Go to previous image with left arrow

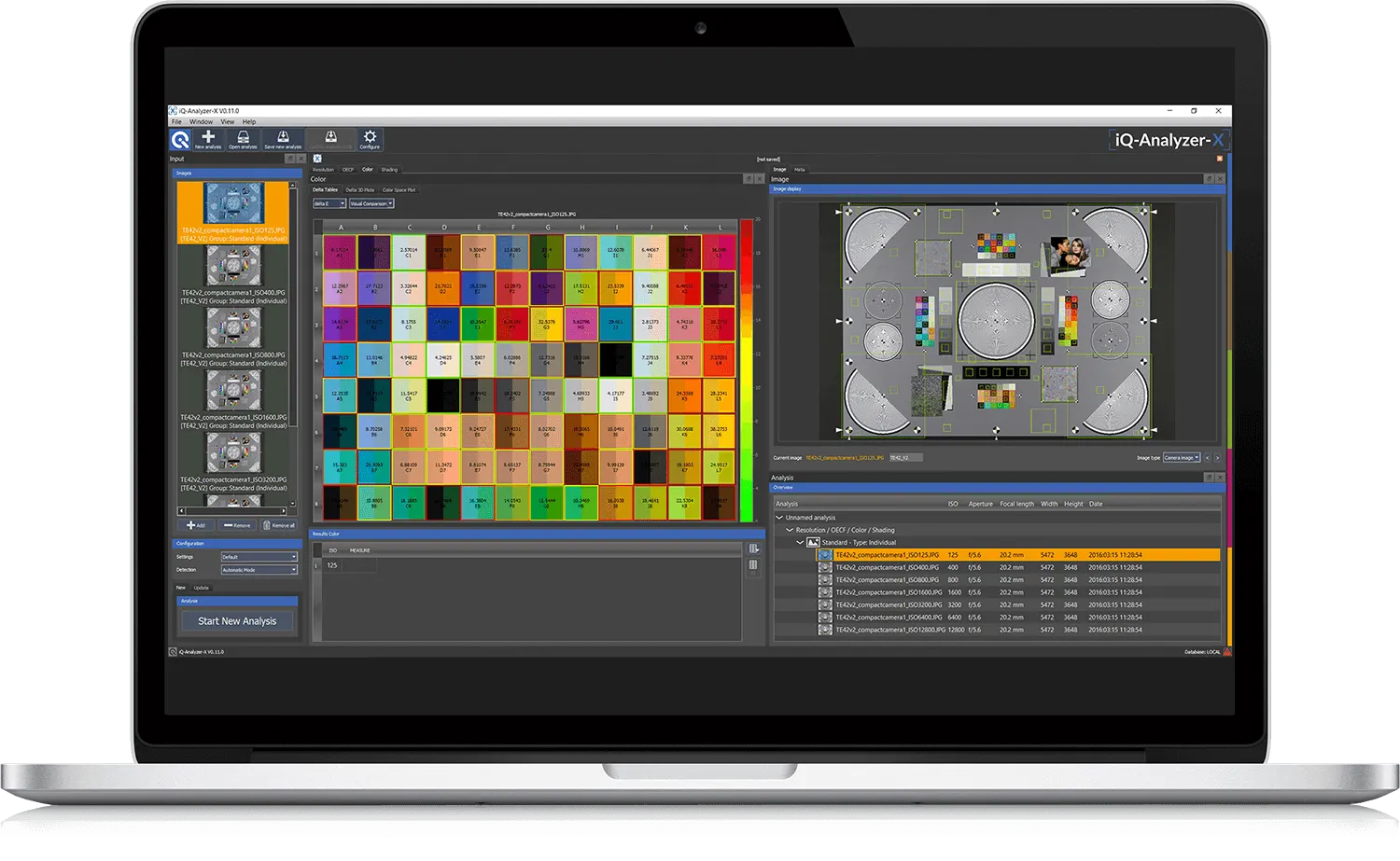[x=1207, y=458]
